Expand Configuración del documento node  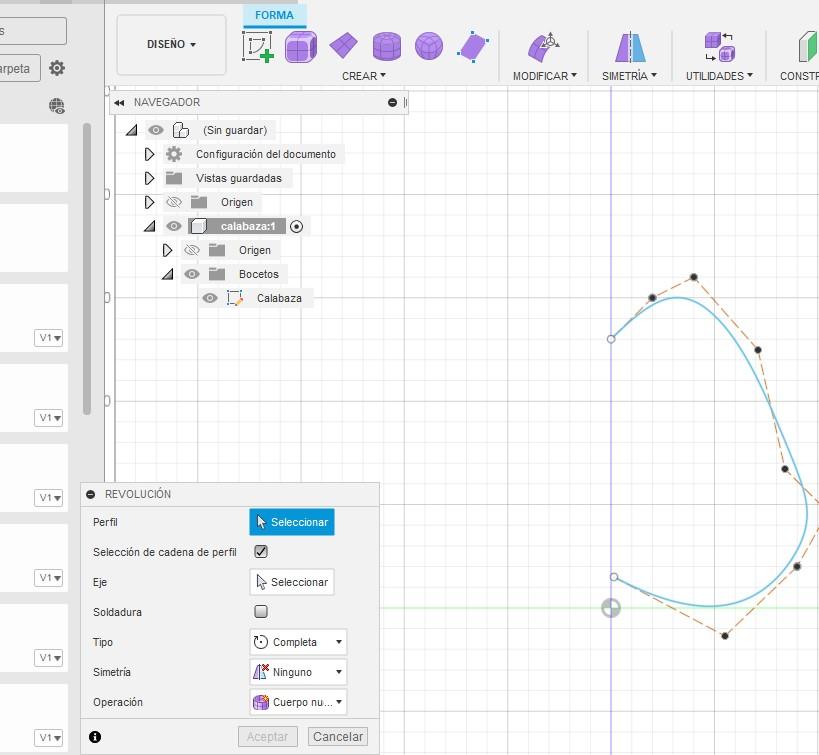149,154
